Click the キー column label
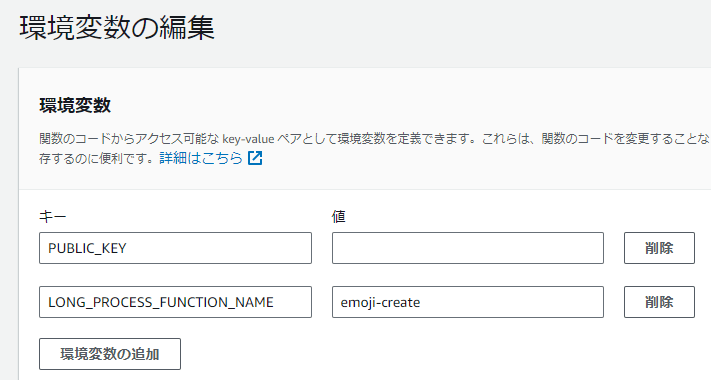The width and height of the screenshot is (711, 380). pyautogui.click(x=53, y=217)
